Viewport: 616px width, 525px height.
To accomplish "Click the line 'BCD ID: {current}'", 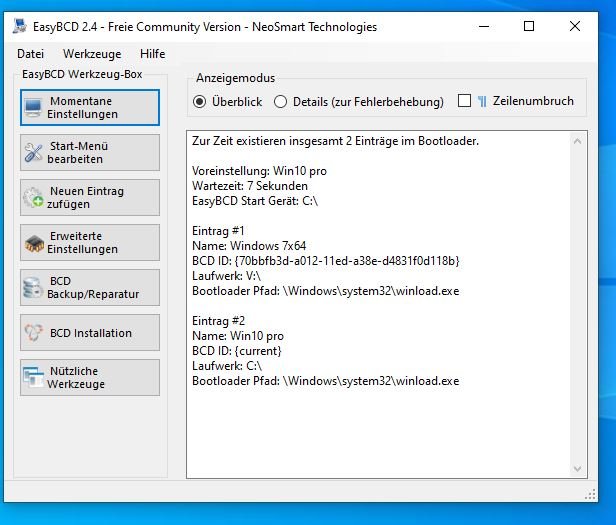I will click(x=237, y=351).
